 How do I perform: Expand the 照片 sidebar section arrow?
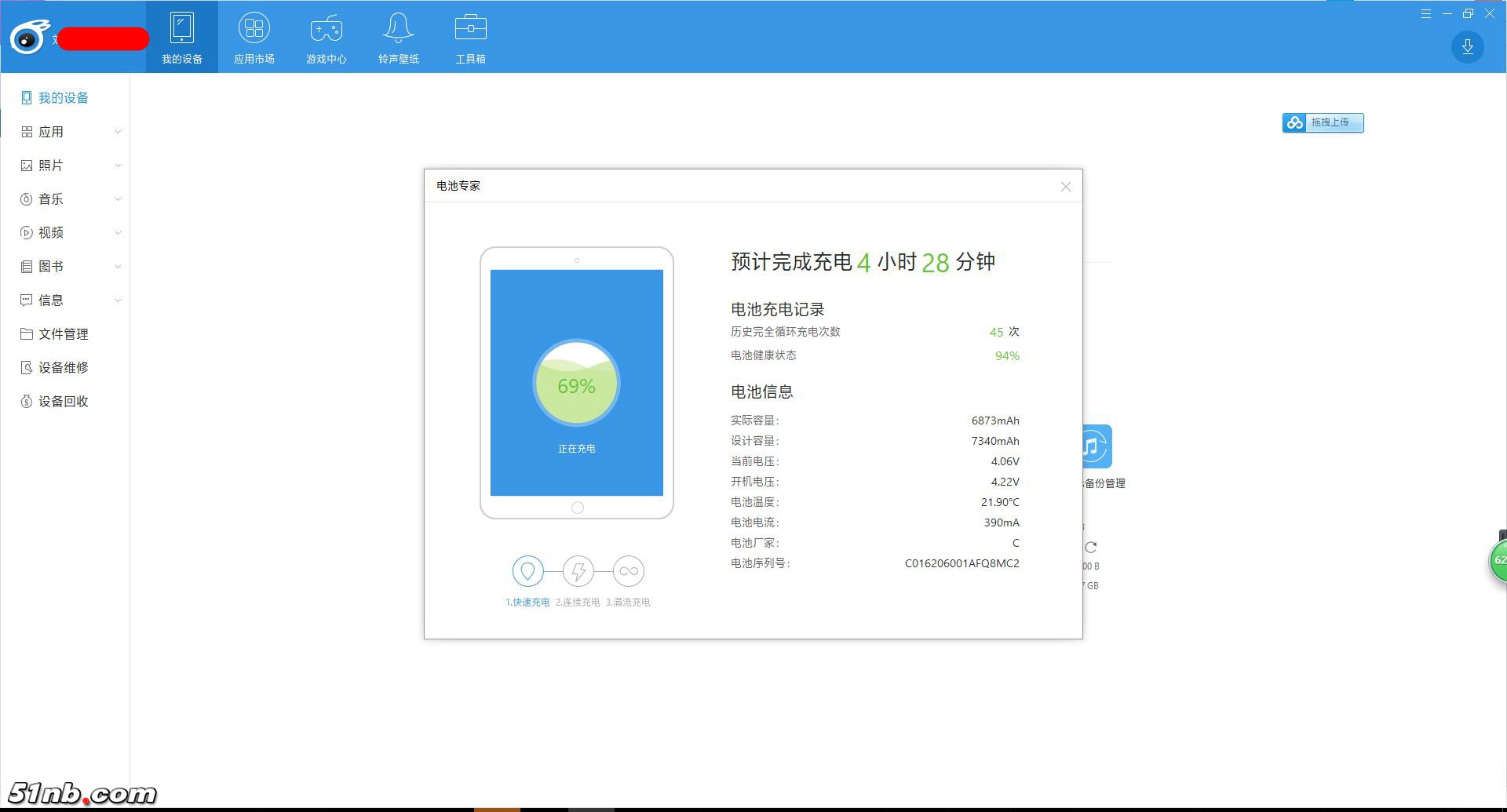pyautogui.click(x=118, y=166)
